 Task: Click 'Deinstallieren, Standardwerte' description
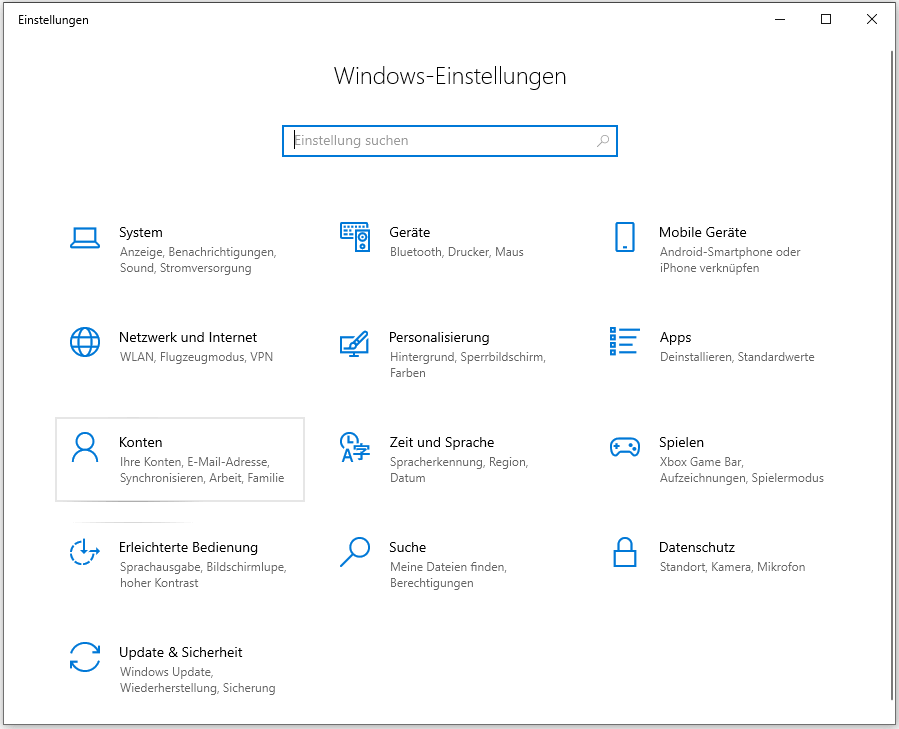(x=737, y=357)
